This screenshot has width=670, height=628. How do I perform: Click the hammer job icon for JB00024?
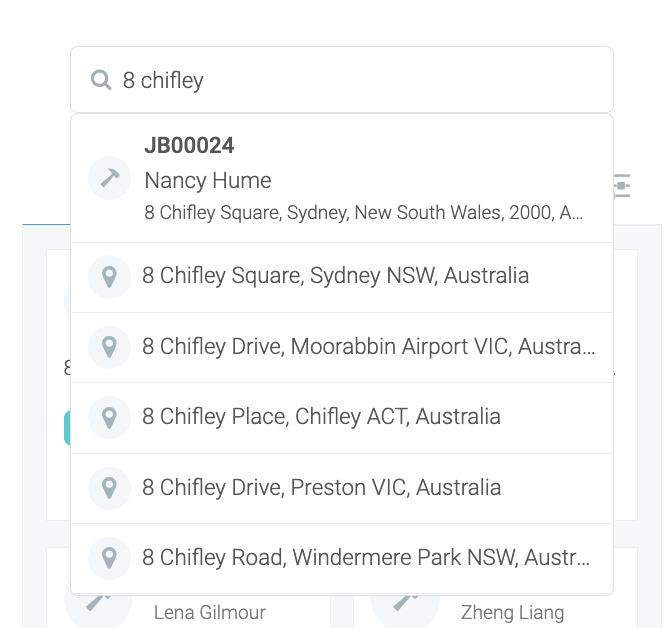(x=109, y=178)
